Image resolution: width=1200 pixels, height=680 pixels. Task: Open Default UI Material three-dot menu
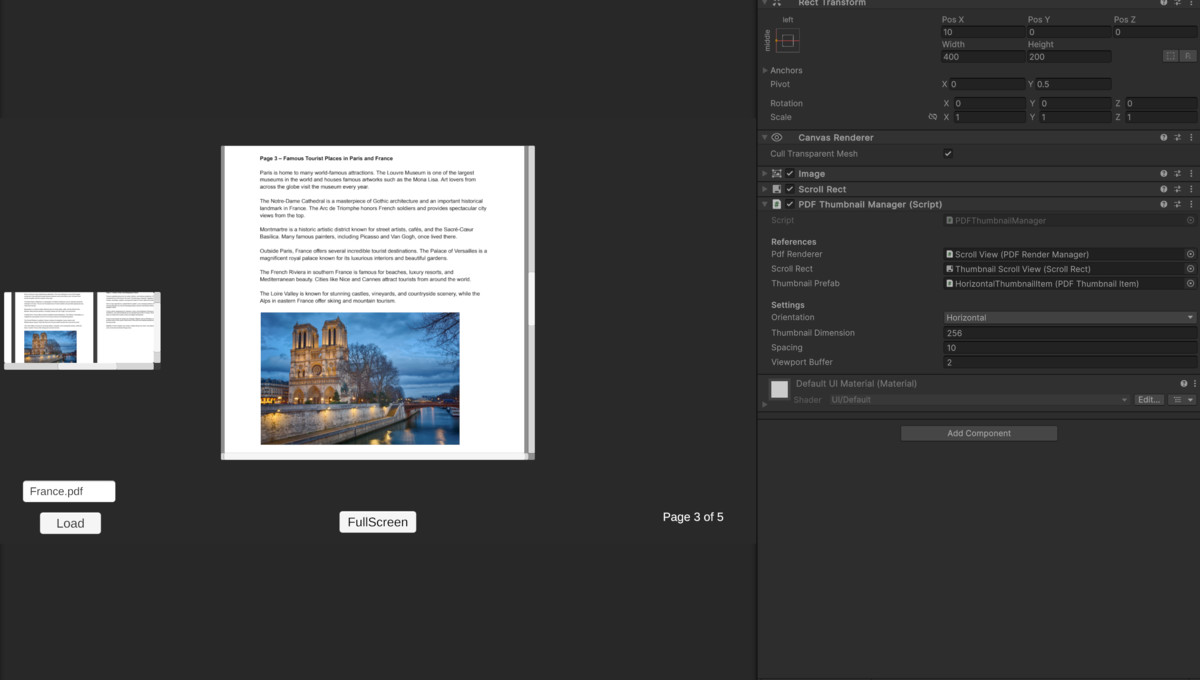click(1193, 384)
